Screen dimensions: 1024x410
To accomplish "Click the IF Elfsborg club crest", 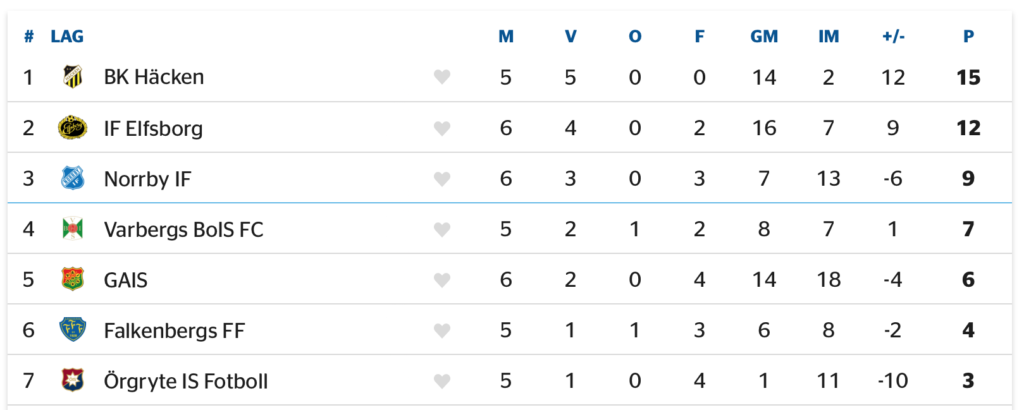I will click(x=73, y=128).
